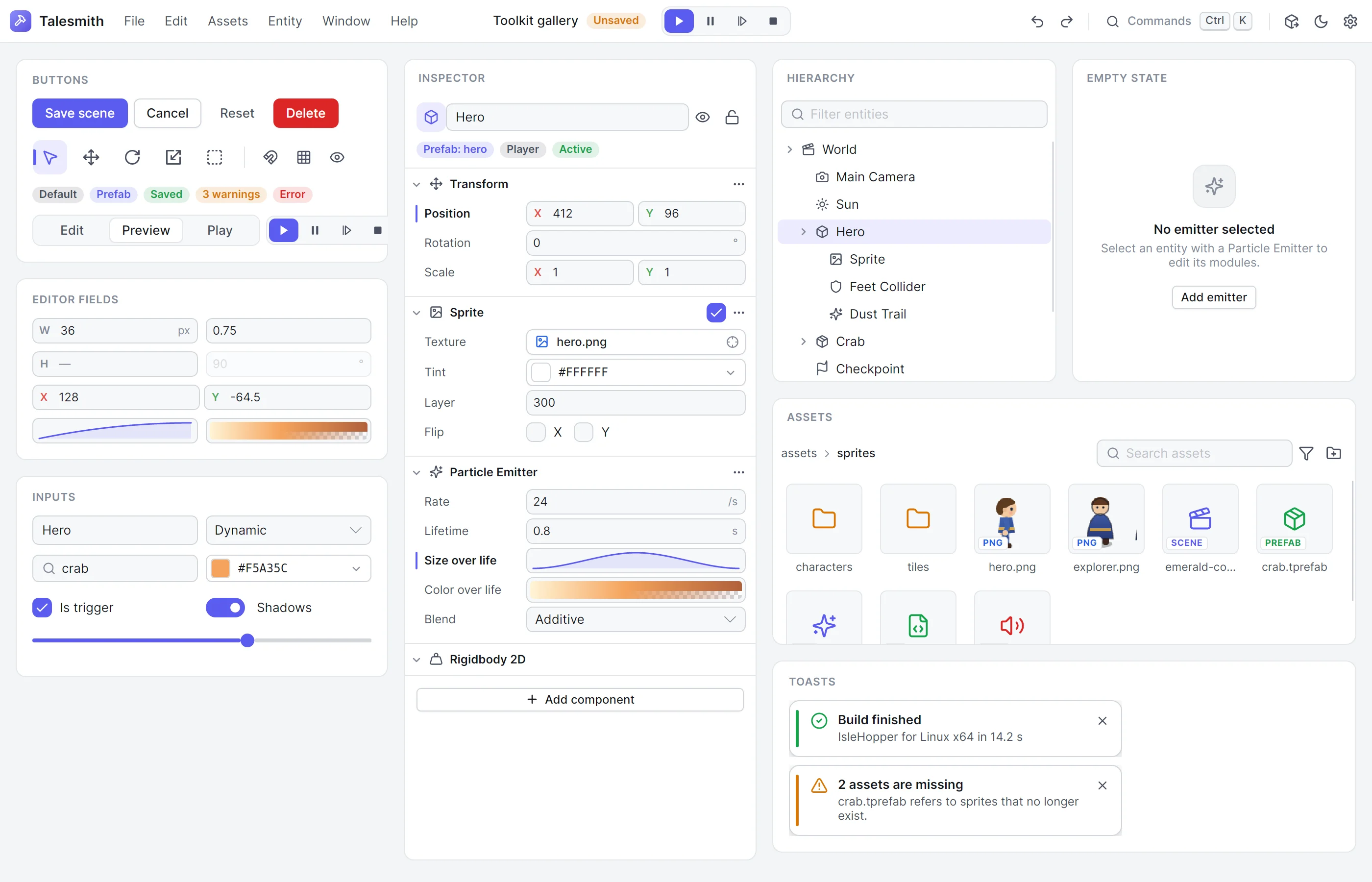Click the snap magnet tool icon

pos(270,157)
